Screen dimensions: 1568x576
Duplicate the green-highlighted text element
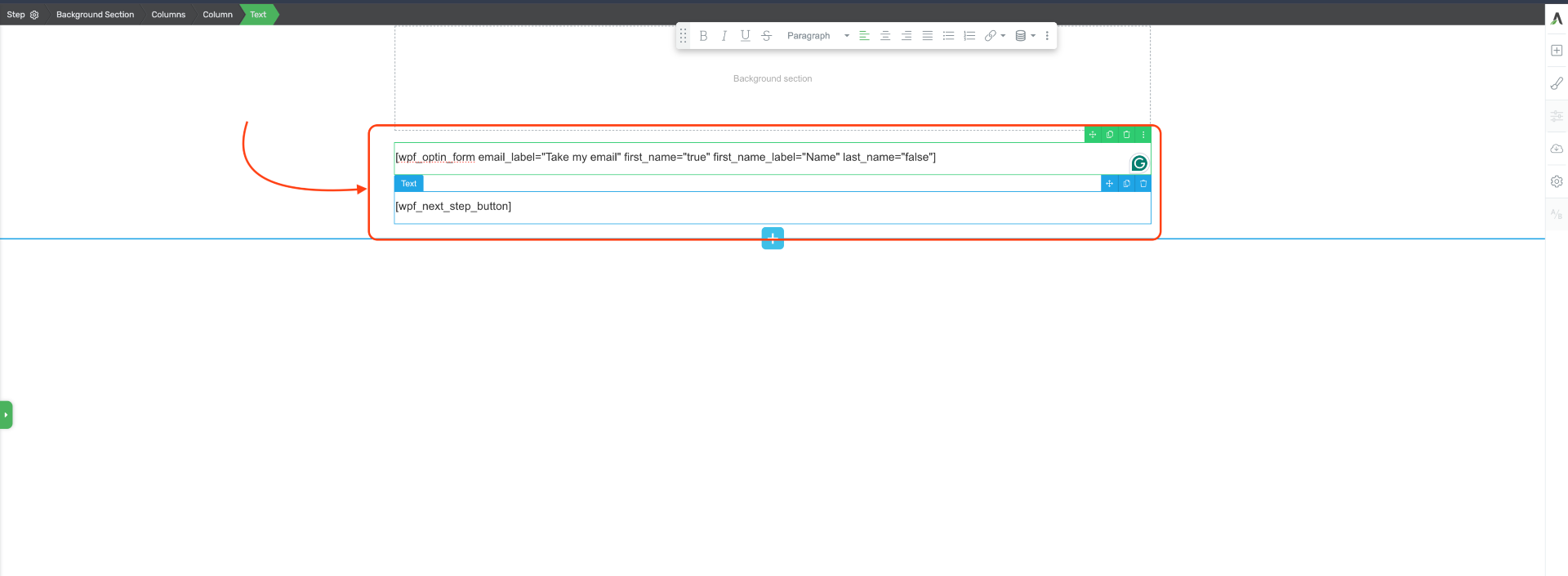[x=1110, y=135]
